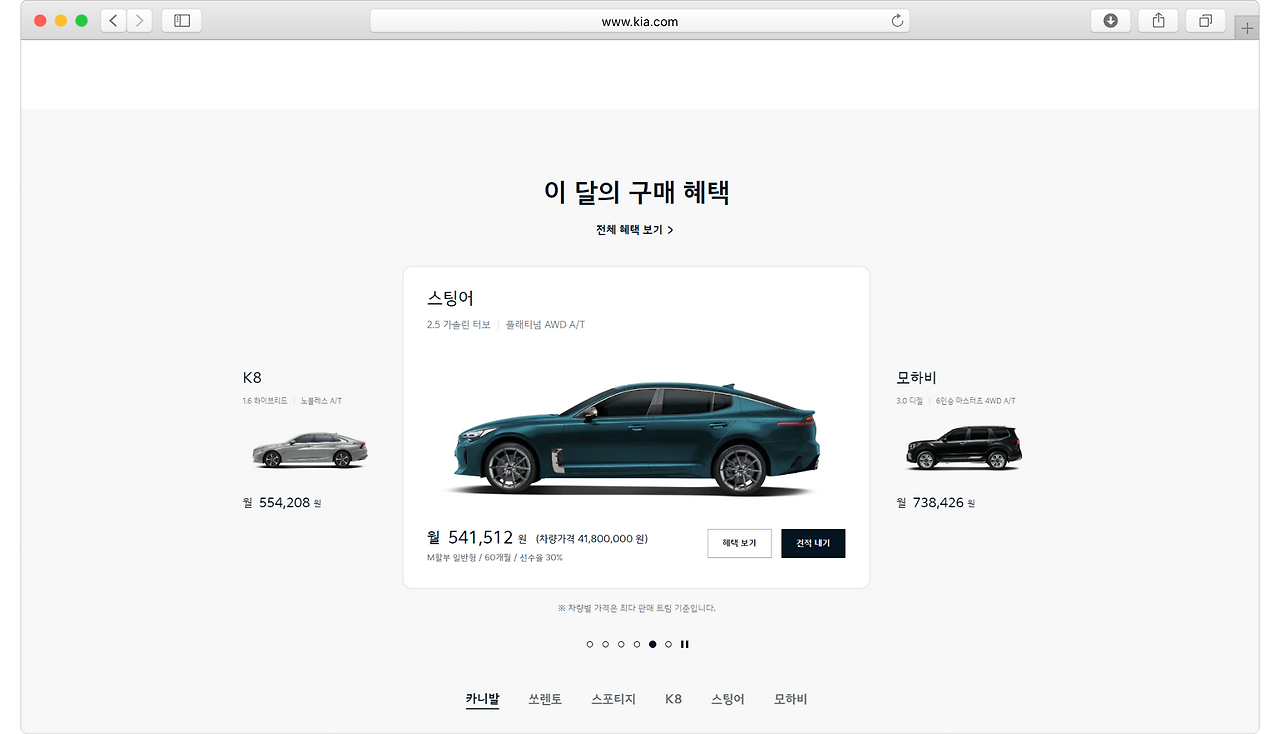Select the third carousel dot

[621, 644]
